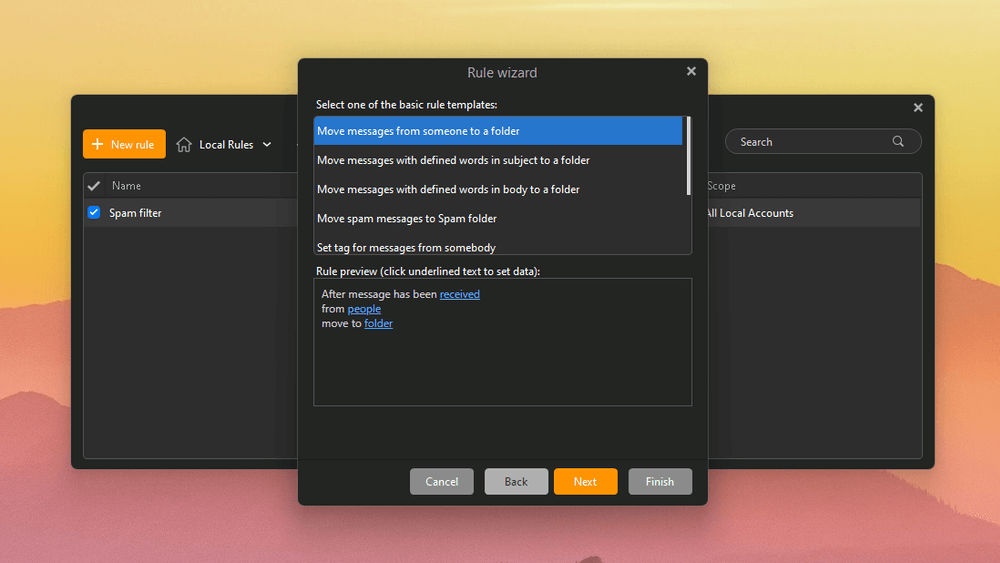The width and height of the screenshot is (1000, 563).
Task: Click the 'folder' link in the rule preview
Action: (x=378, y=324)
